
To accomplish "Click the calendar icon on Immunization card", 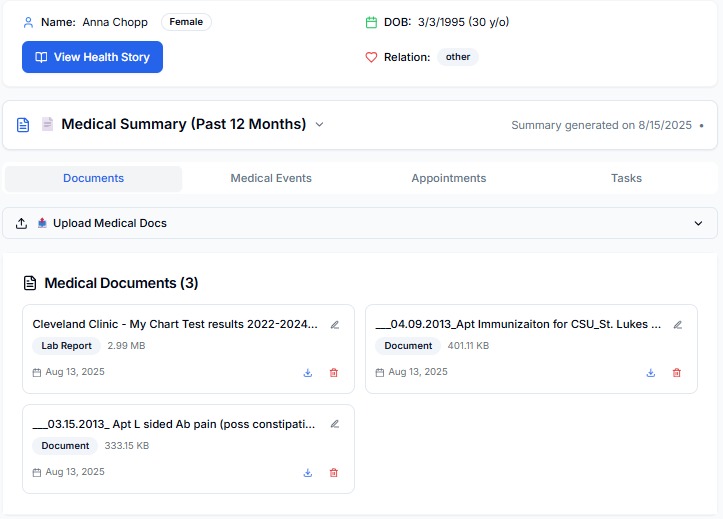I will [379, 372].
